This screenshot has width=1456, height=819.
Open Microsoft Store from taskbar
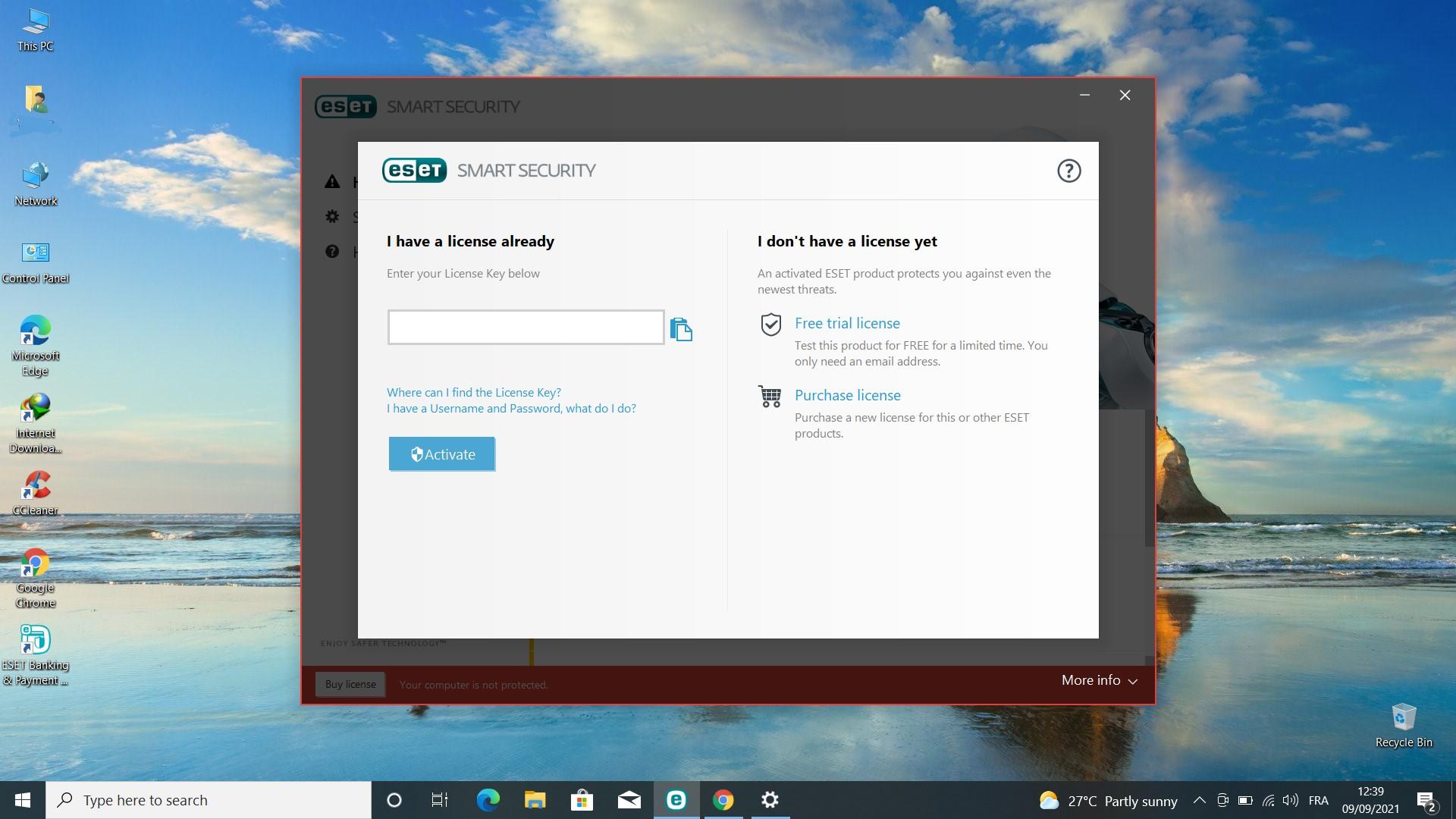582,800
